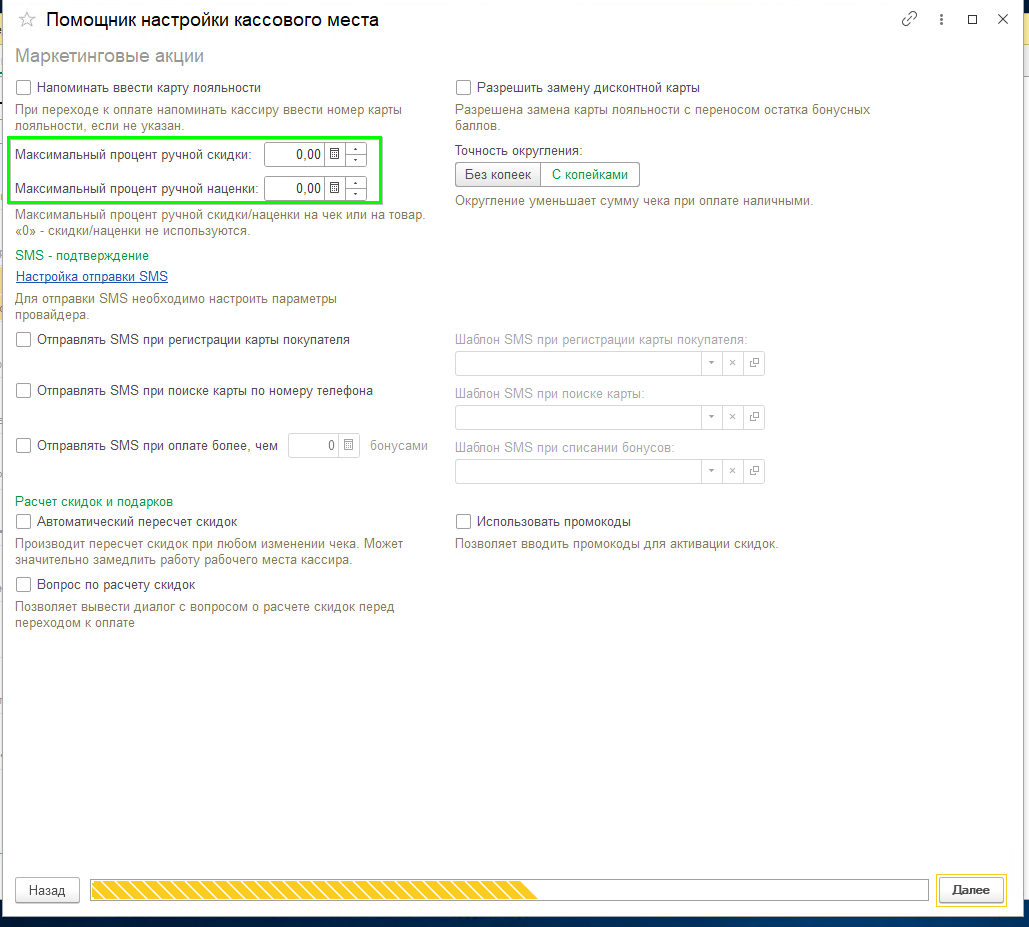Copy link to form via chain icon

909,19
